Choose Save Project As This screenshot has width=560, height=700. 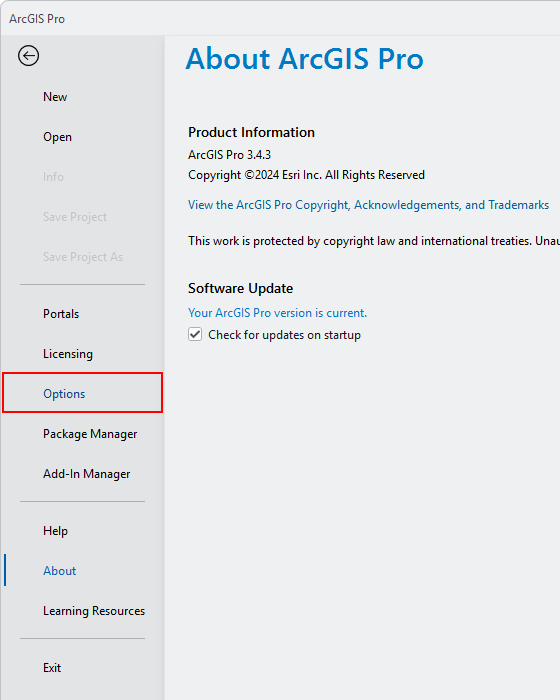click(x=83, y=257)
